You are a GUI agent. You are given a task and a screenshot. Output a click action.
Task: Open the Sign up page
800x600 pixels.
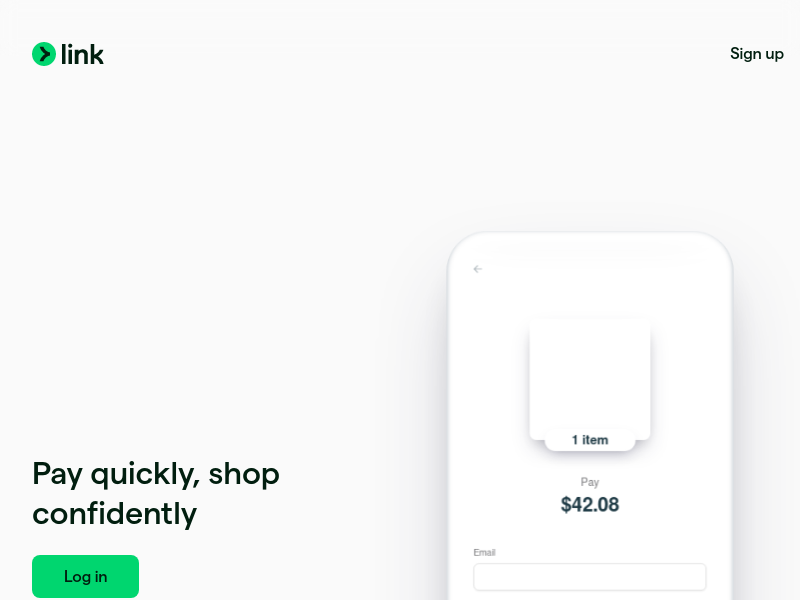757,54
